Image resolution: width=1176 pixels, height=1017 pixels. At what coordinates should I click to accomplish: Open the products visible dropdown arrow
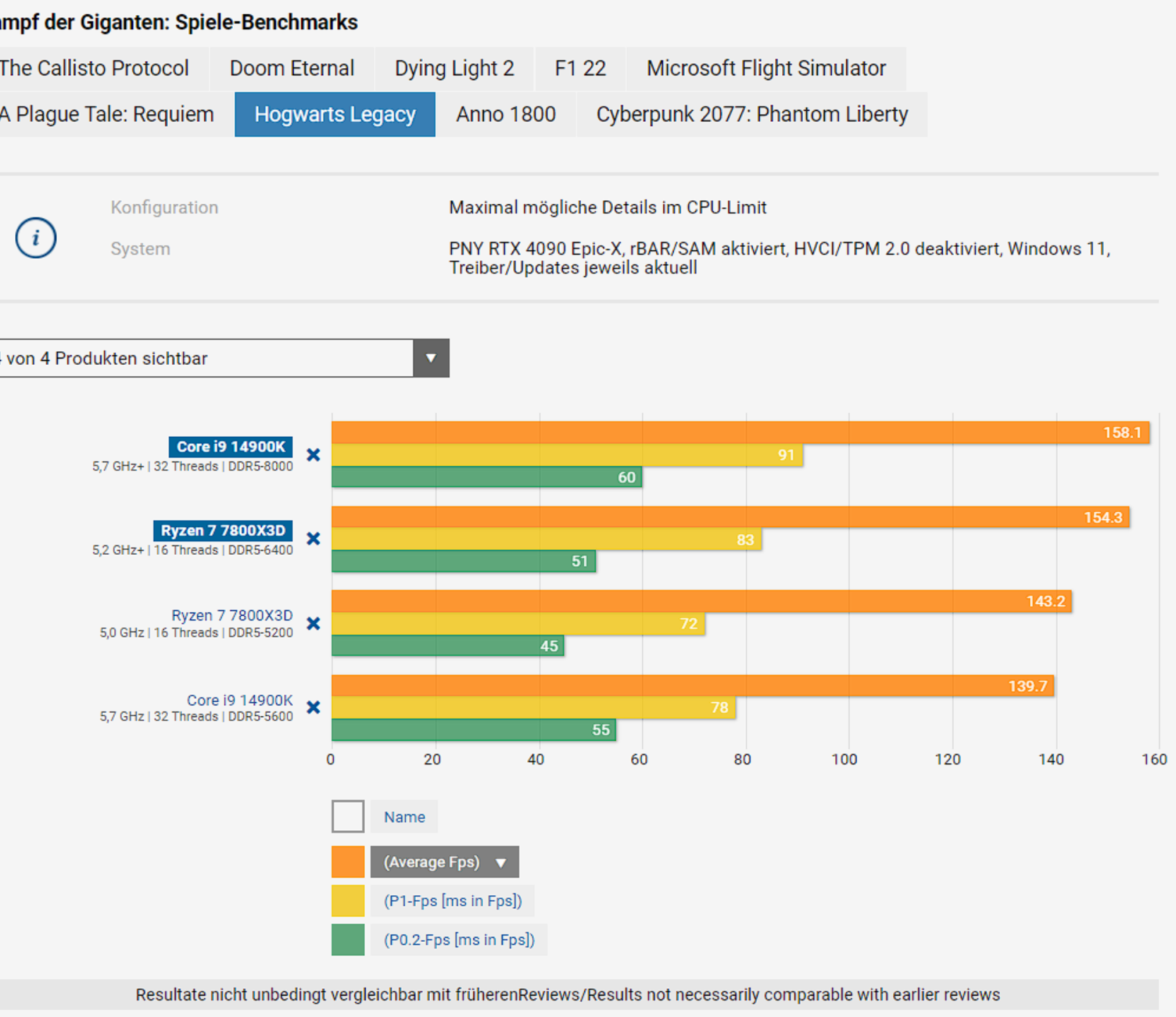click(431, 358)
